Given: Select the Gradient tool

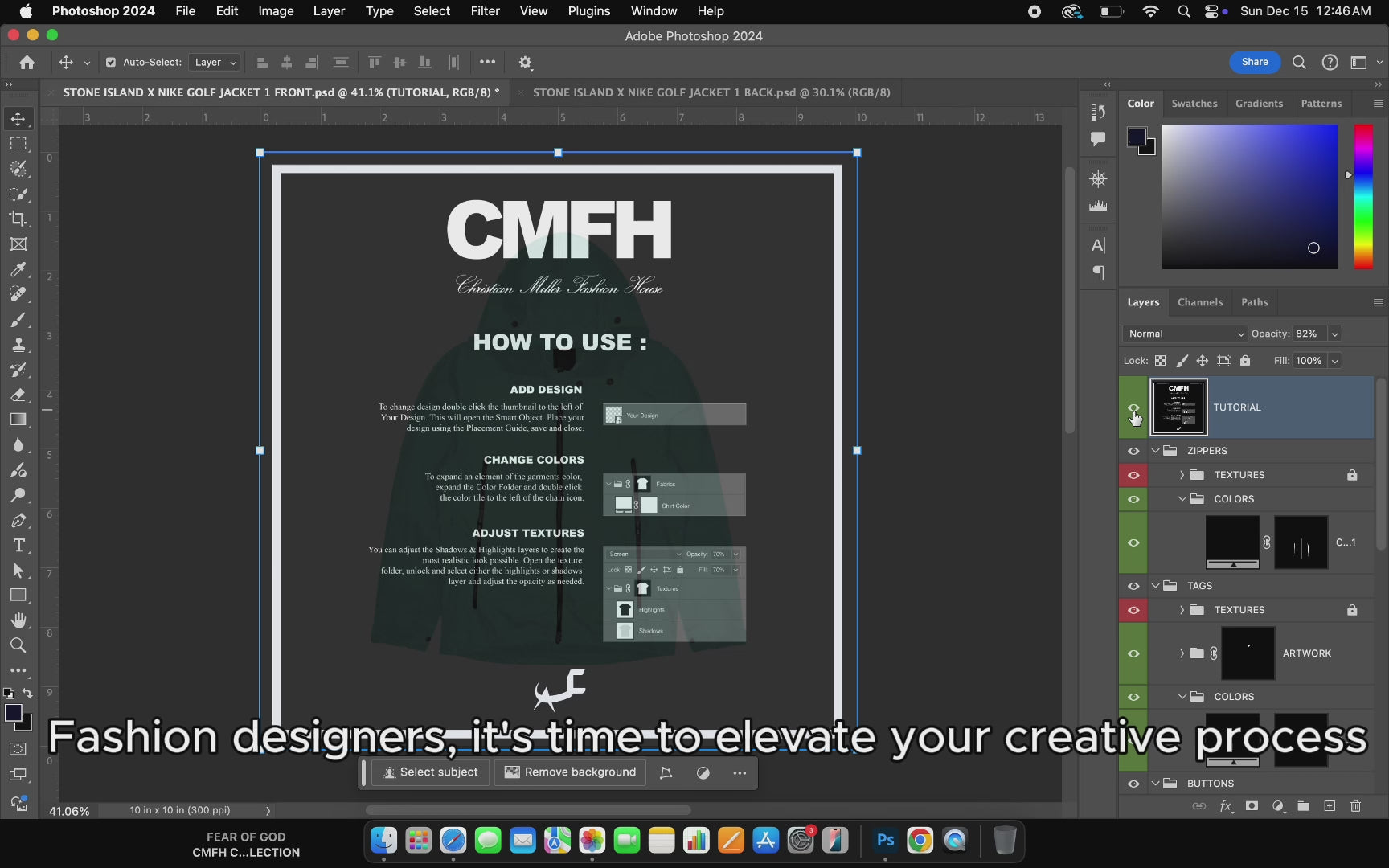Looking at the screenshot, I should coord(18,420).
